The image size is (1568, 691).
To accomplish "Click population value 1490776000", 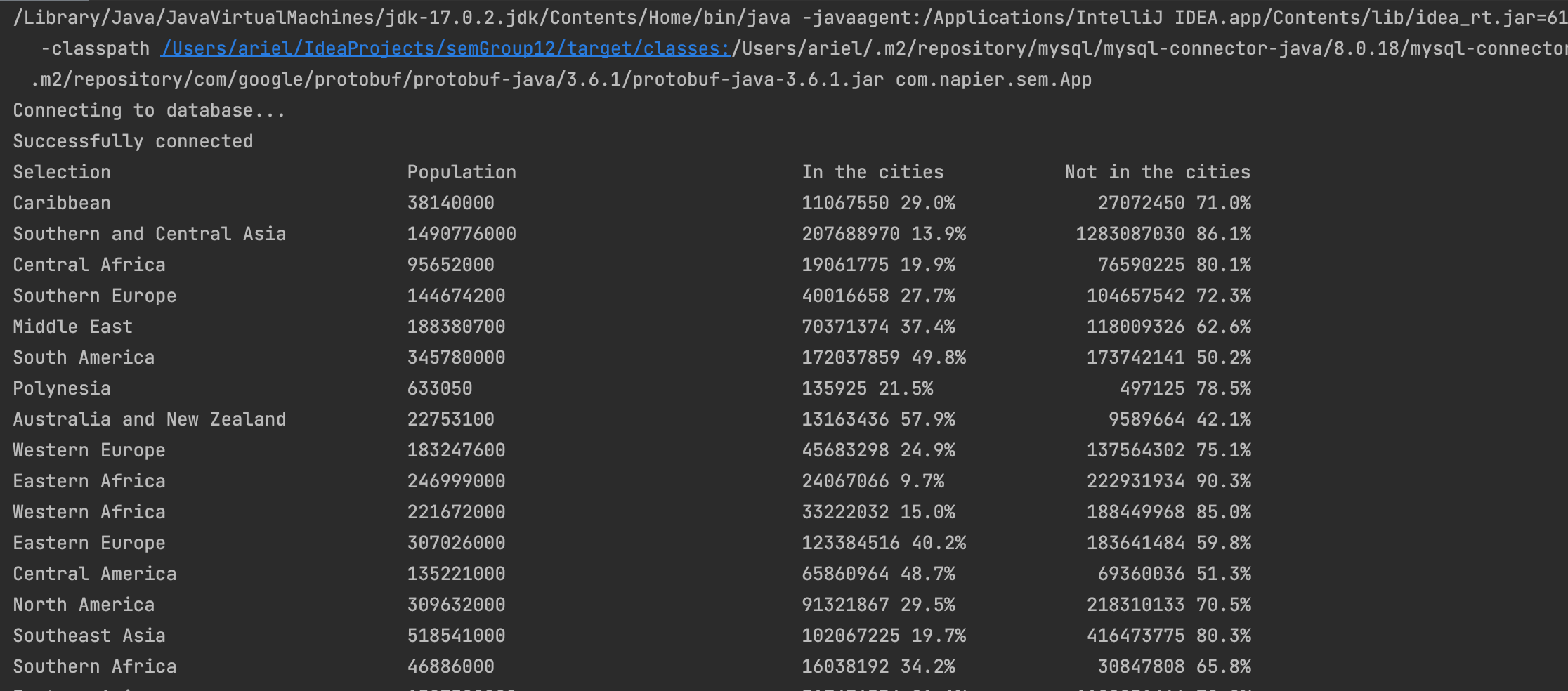I will point(462,234).
